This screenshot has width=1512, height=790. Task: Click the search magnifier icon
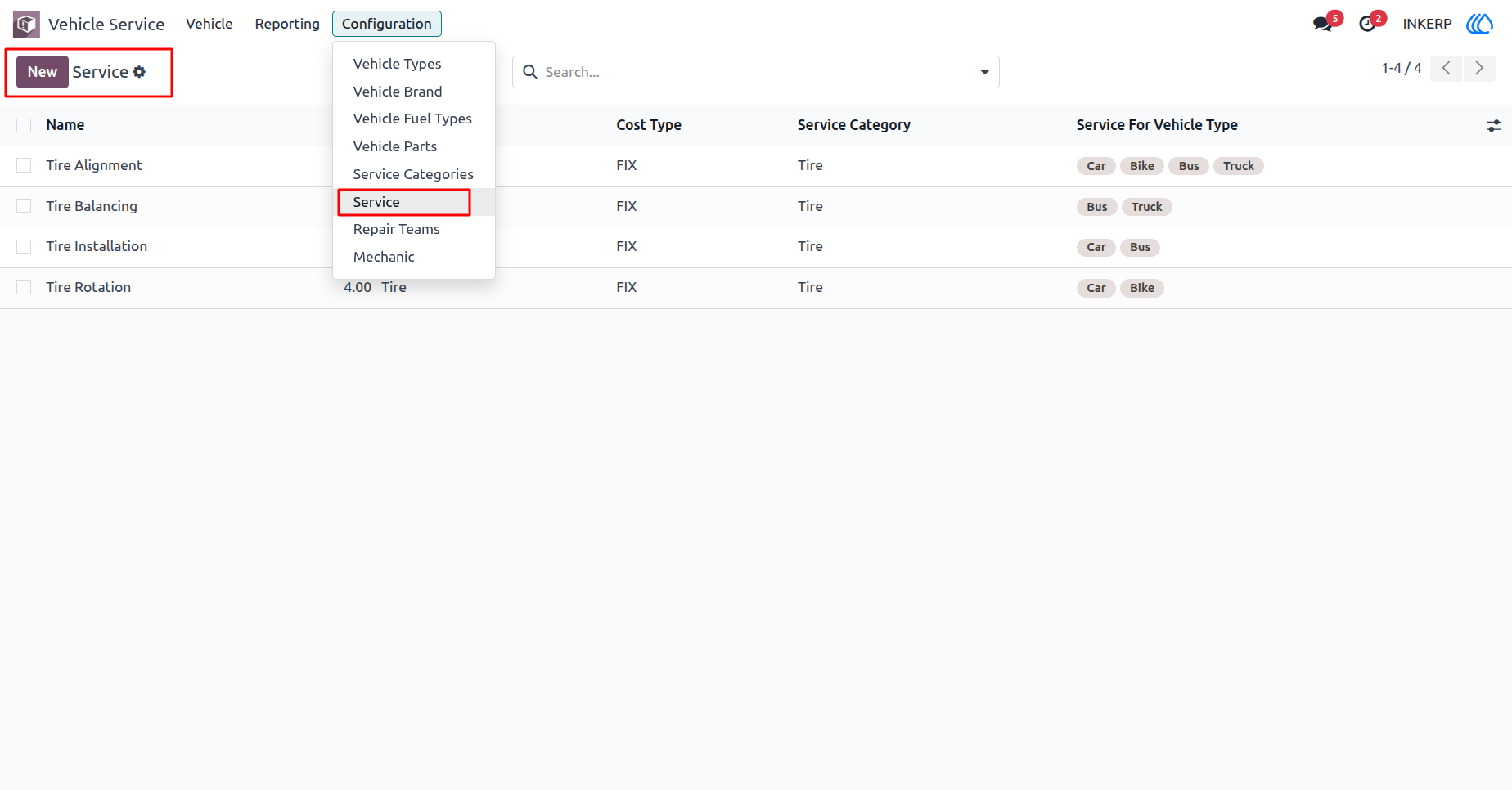(x=530, y=72)
